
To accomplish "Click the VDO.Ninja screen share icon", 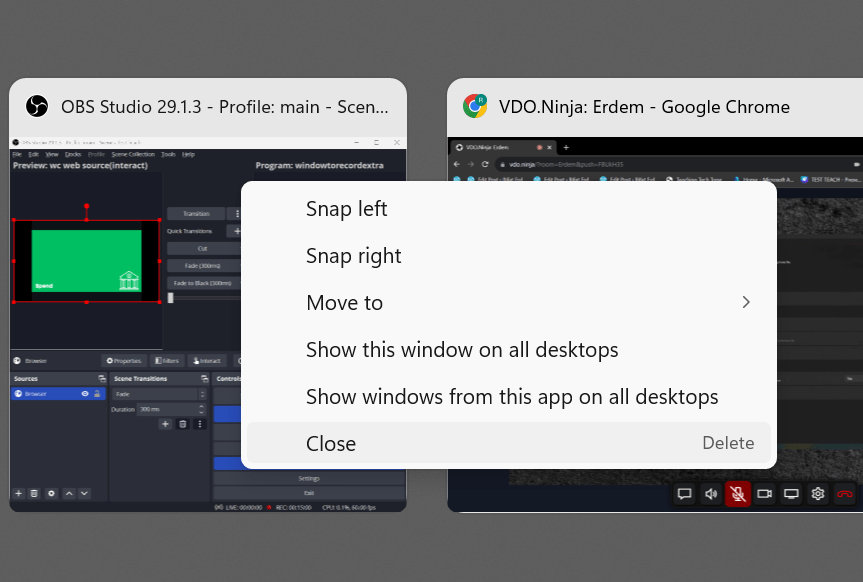I will (x=791, y=494).
